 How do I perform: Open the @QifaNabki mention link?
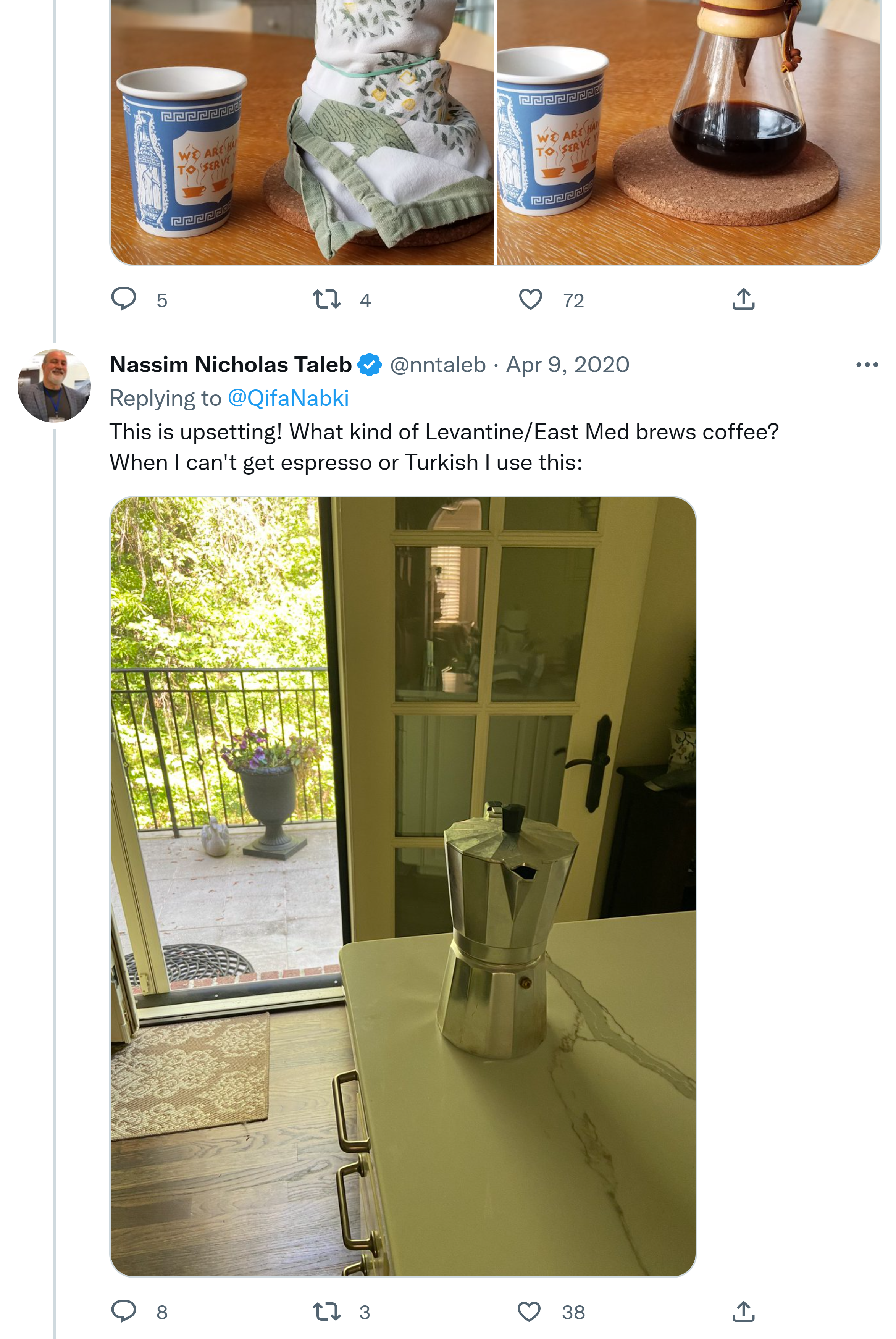tap(288, 398)
